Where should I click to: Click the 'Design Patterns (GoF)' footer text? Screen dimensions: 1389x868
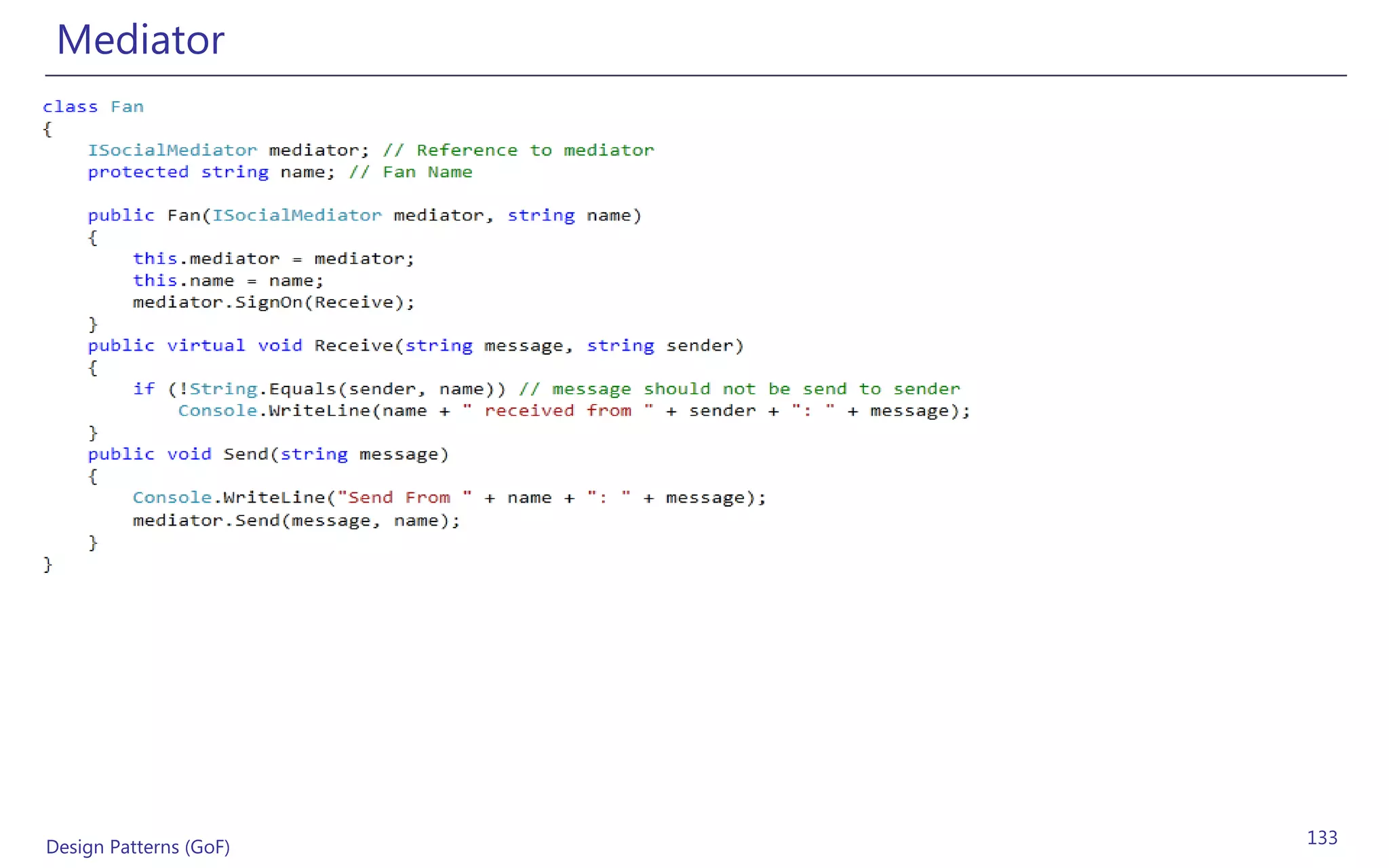coord(138,847)
